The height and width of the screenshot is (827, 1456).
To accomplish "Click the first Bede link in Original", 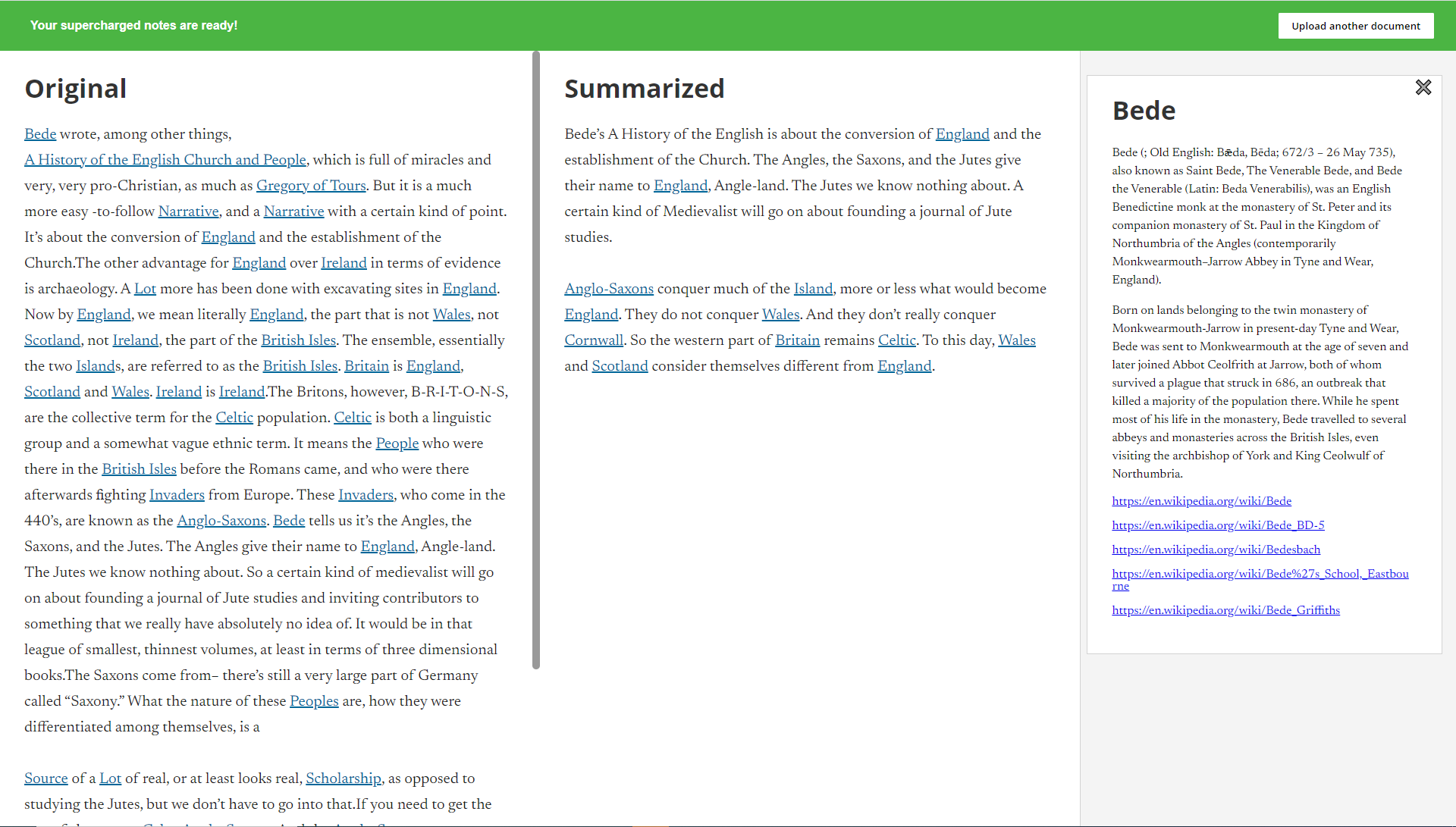I will (x=40, y=134).
